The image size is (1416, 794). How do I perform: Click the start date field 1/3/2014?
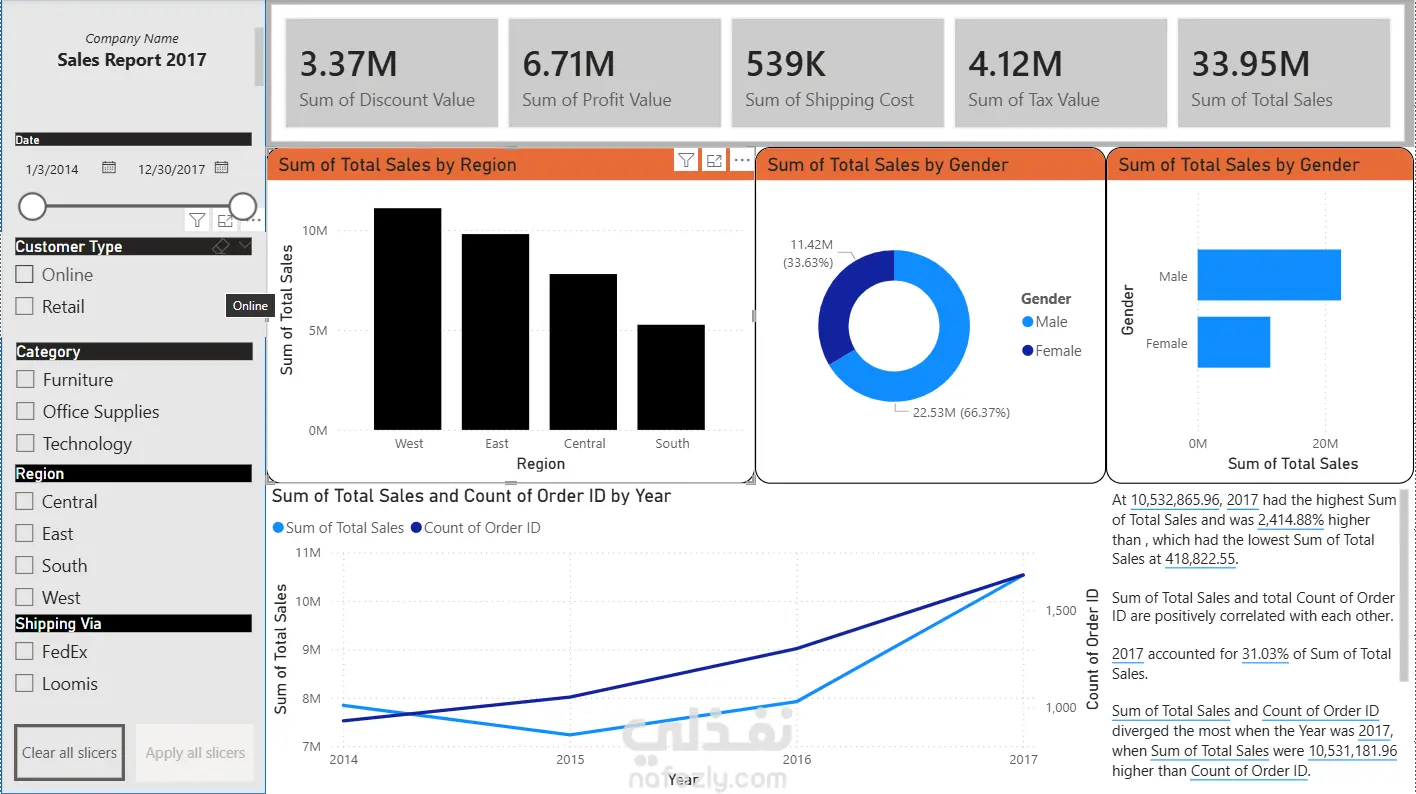pyautogui.click(x=52, y=169)
